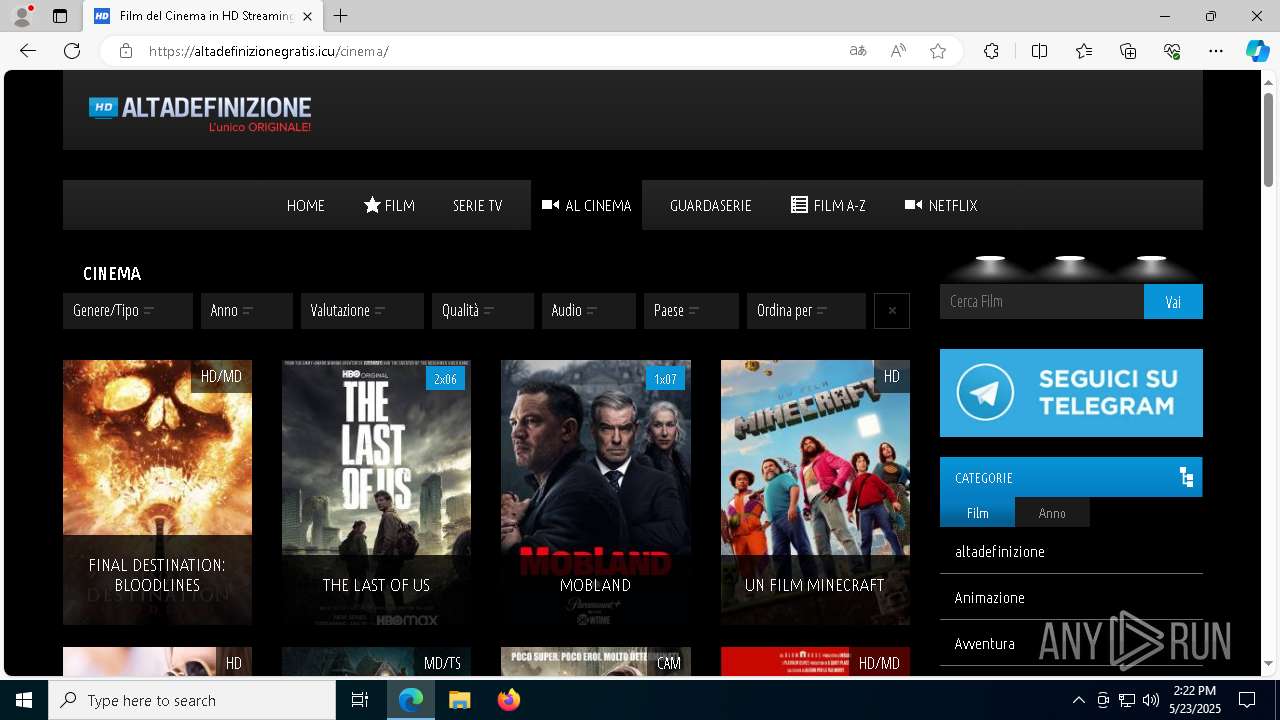This screenshot has width=1280, height=720.
Task: Open the Favorites list
Action: (x=1084, y=51)
